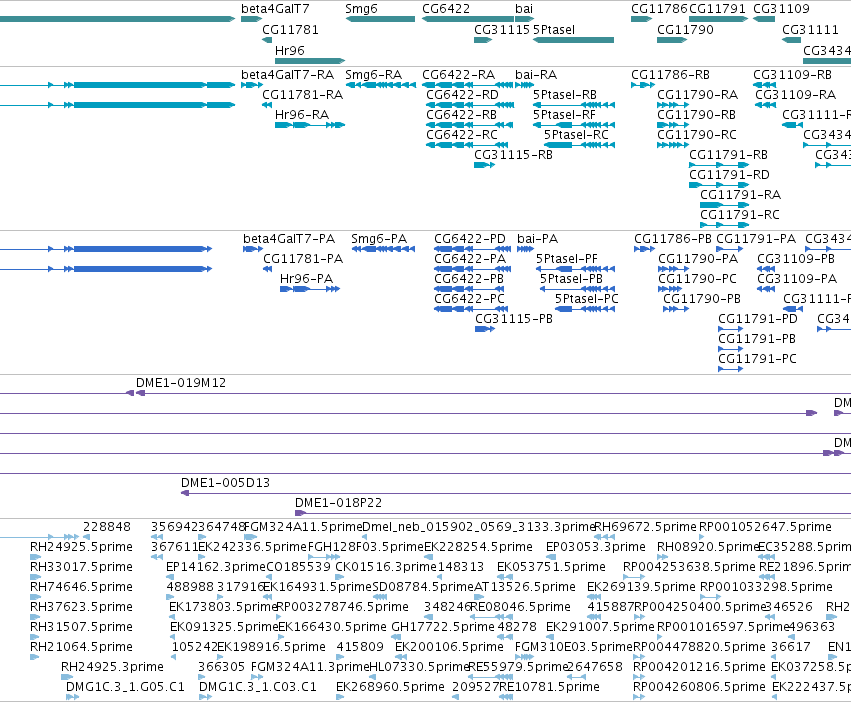851x702 pixels.
Task: Click EST EK173803.5prime
Action: pos(224,606)
